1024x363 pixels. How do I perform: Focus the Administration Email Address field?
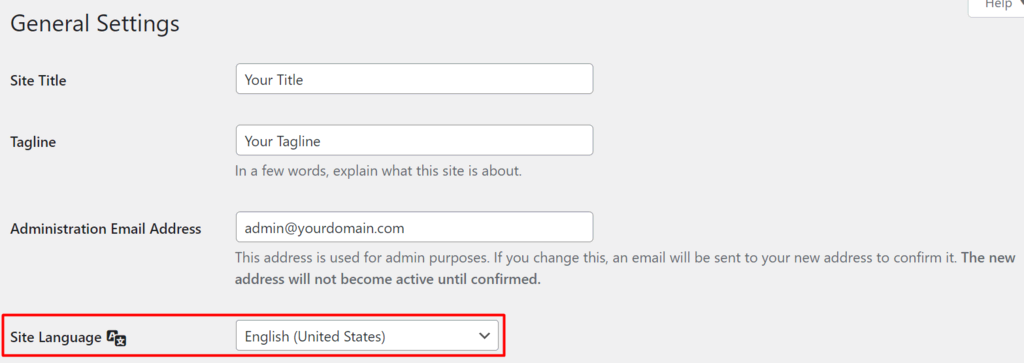click(x=414, y=227)
